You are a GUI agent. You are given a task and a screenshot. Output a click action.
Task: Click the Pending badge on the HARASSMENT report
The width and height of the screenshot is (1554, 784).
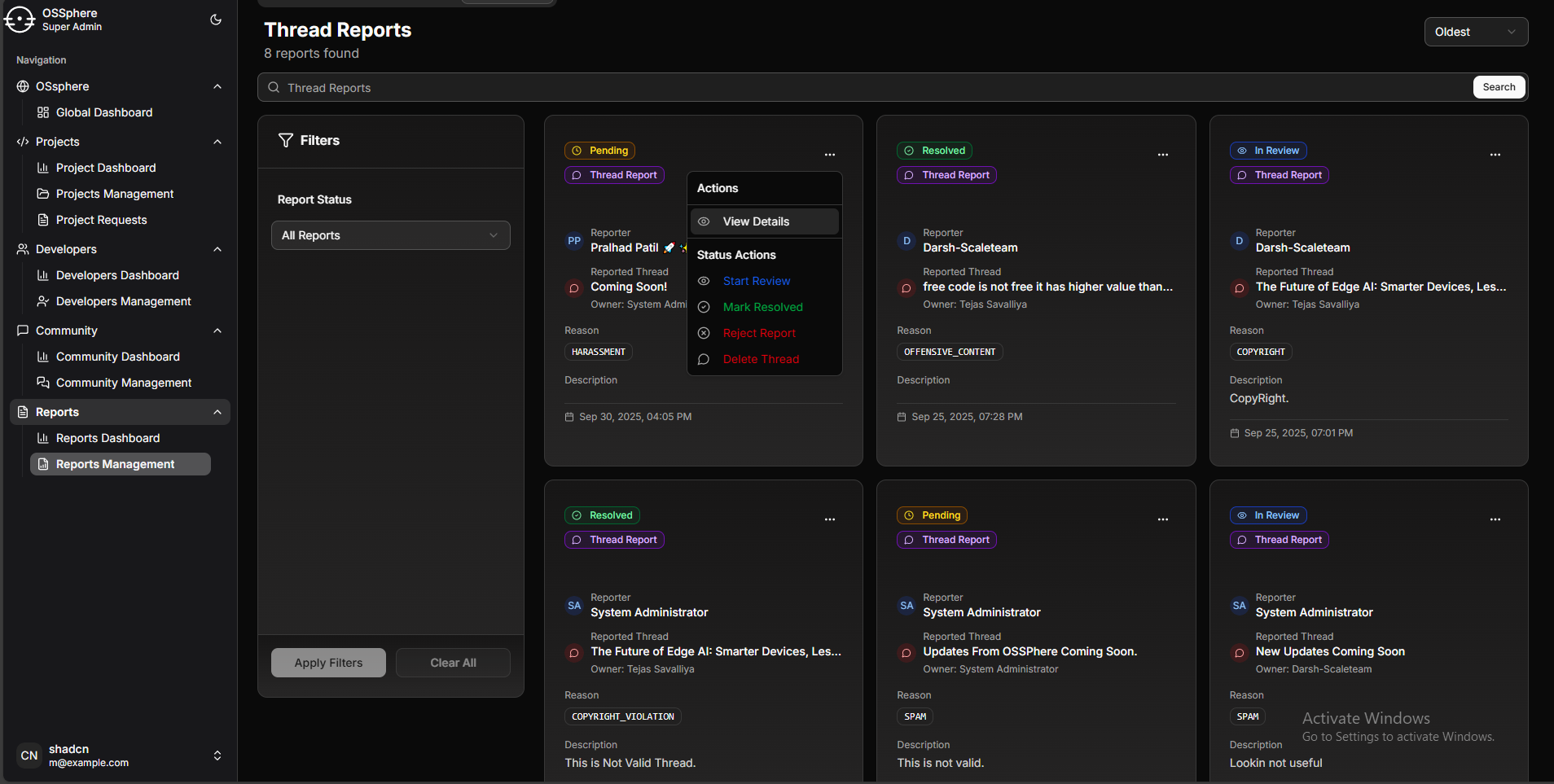[x=599, y=151]
